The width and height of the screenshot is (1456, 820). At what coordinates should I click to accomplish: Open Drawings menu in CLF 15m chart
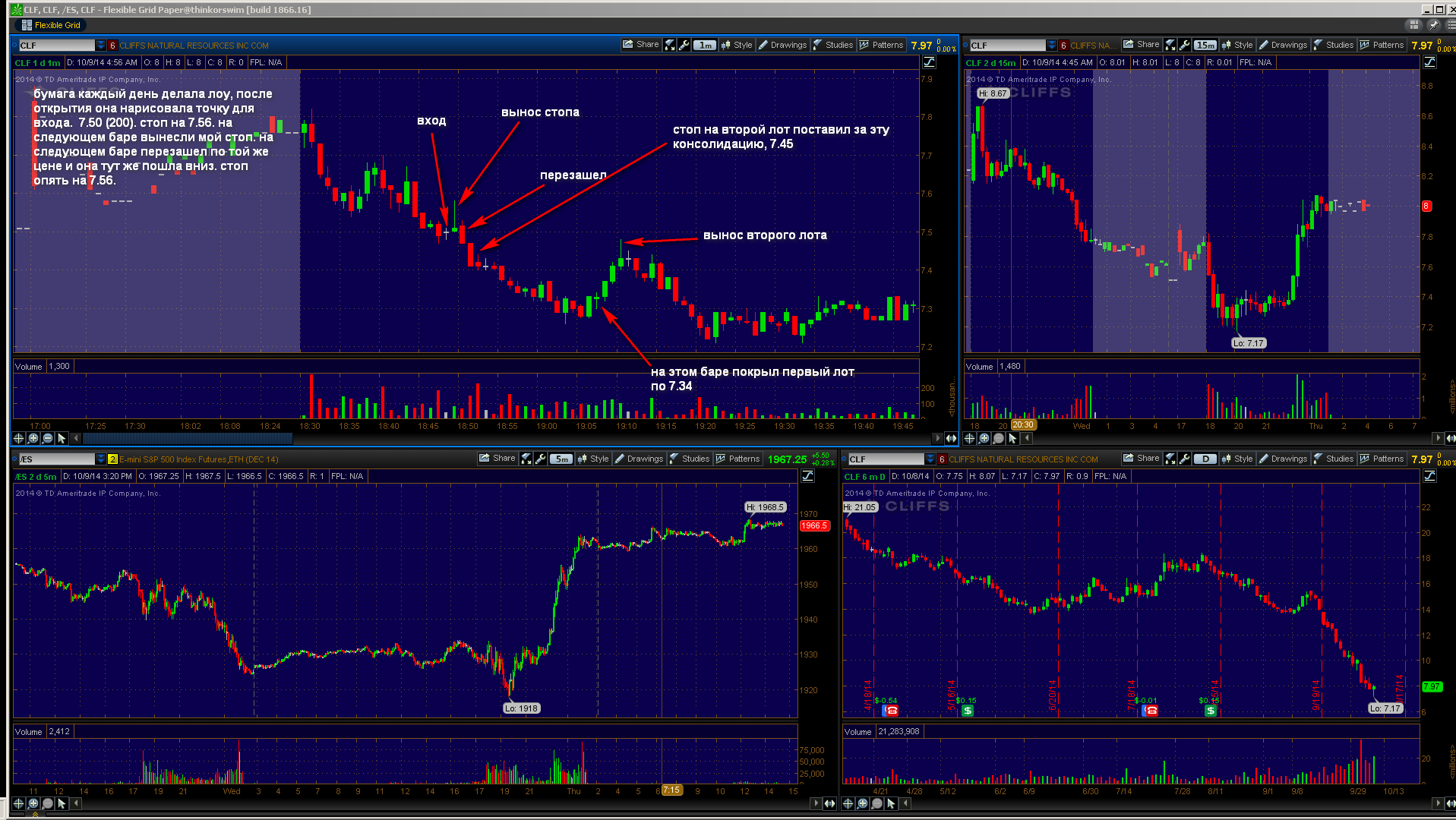pos(1283,45)
